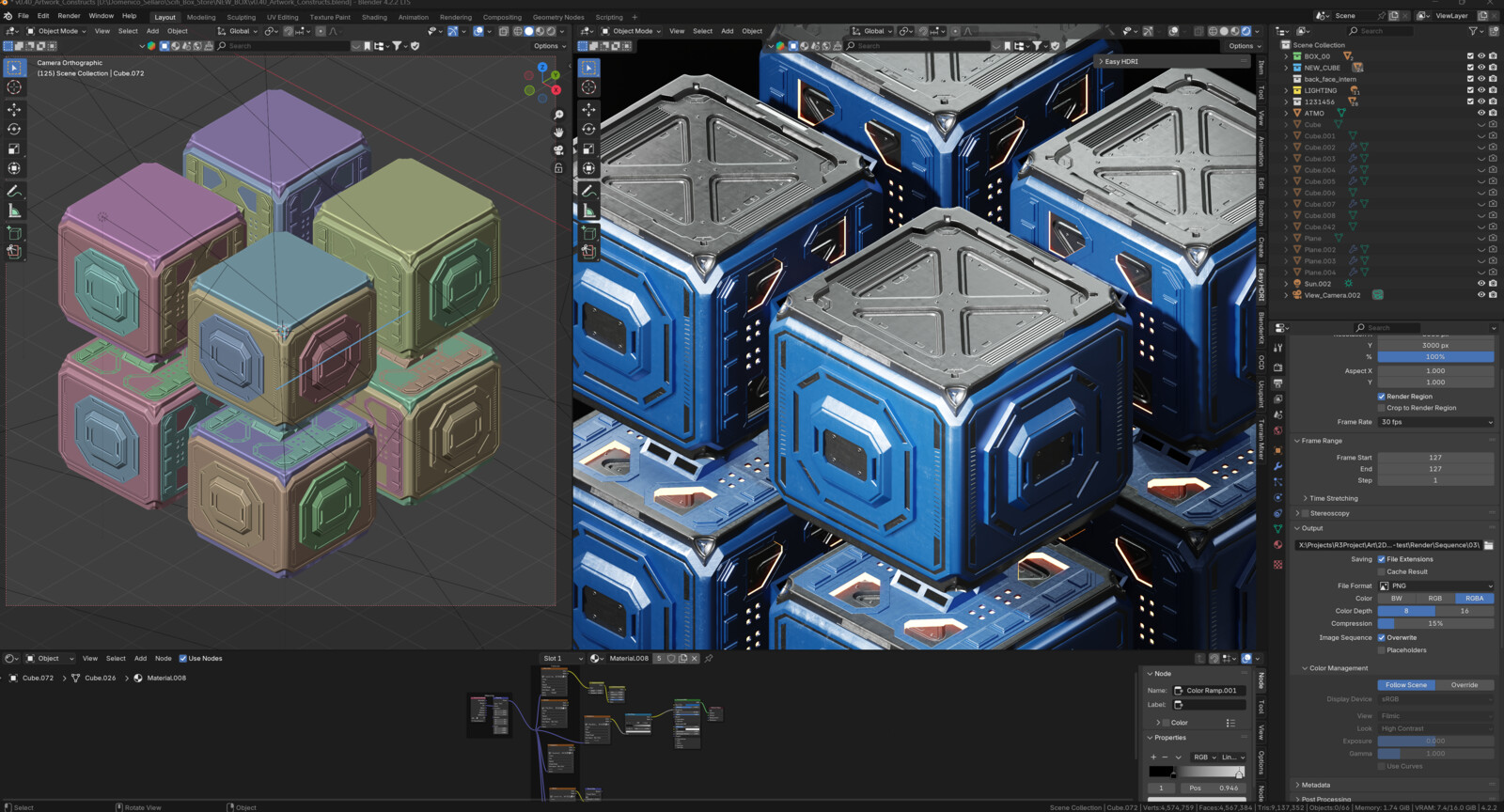Image resolution: width=1504 pixels, height=812 pixels.
Task: Open the Scene properties tab icon
Action: 1278,415
